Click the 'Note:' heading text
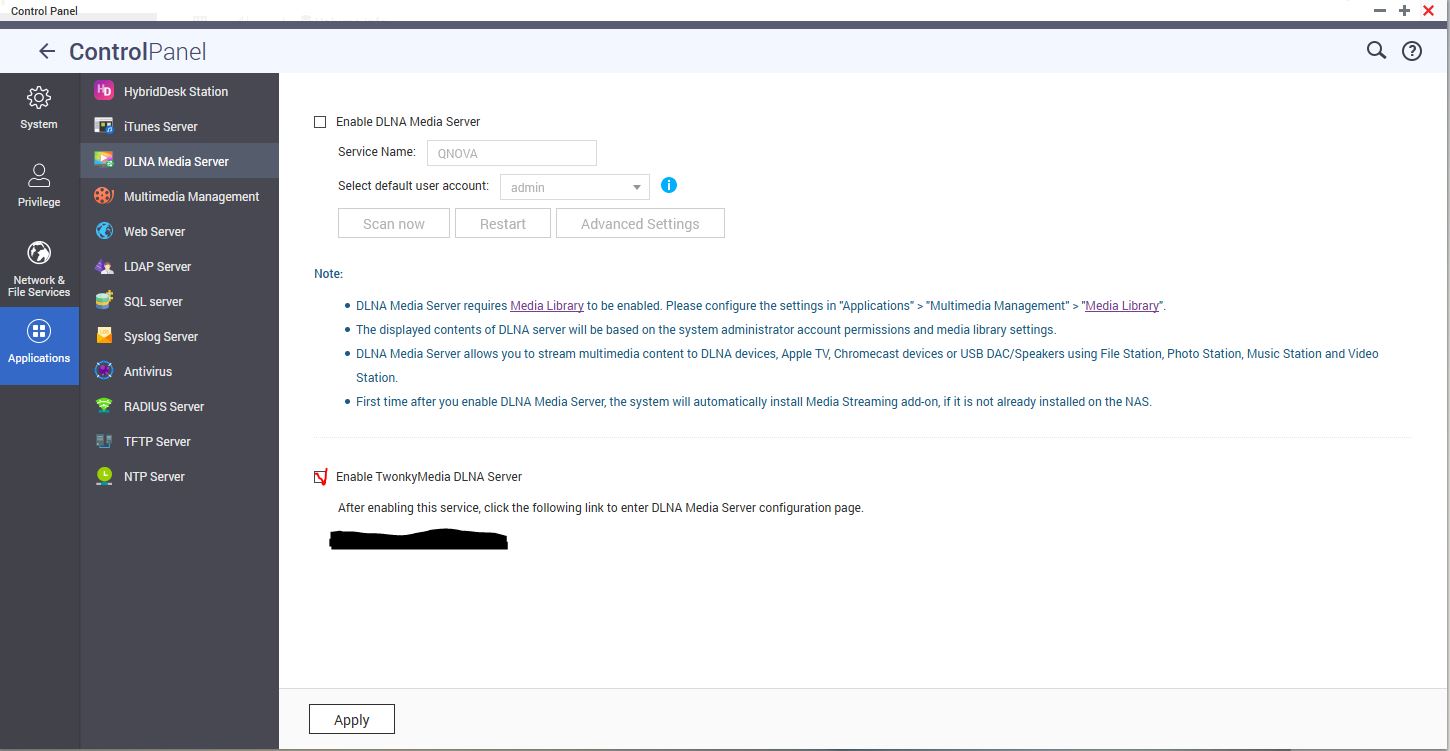Image resolution: width=1450 pixels, height=751 pixels. [328, 273]
